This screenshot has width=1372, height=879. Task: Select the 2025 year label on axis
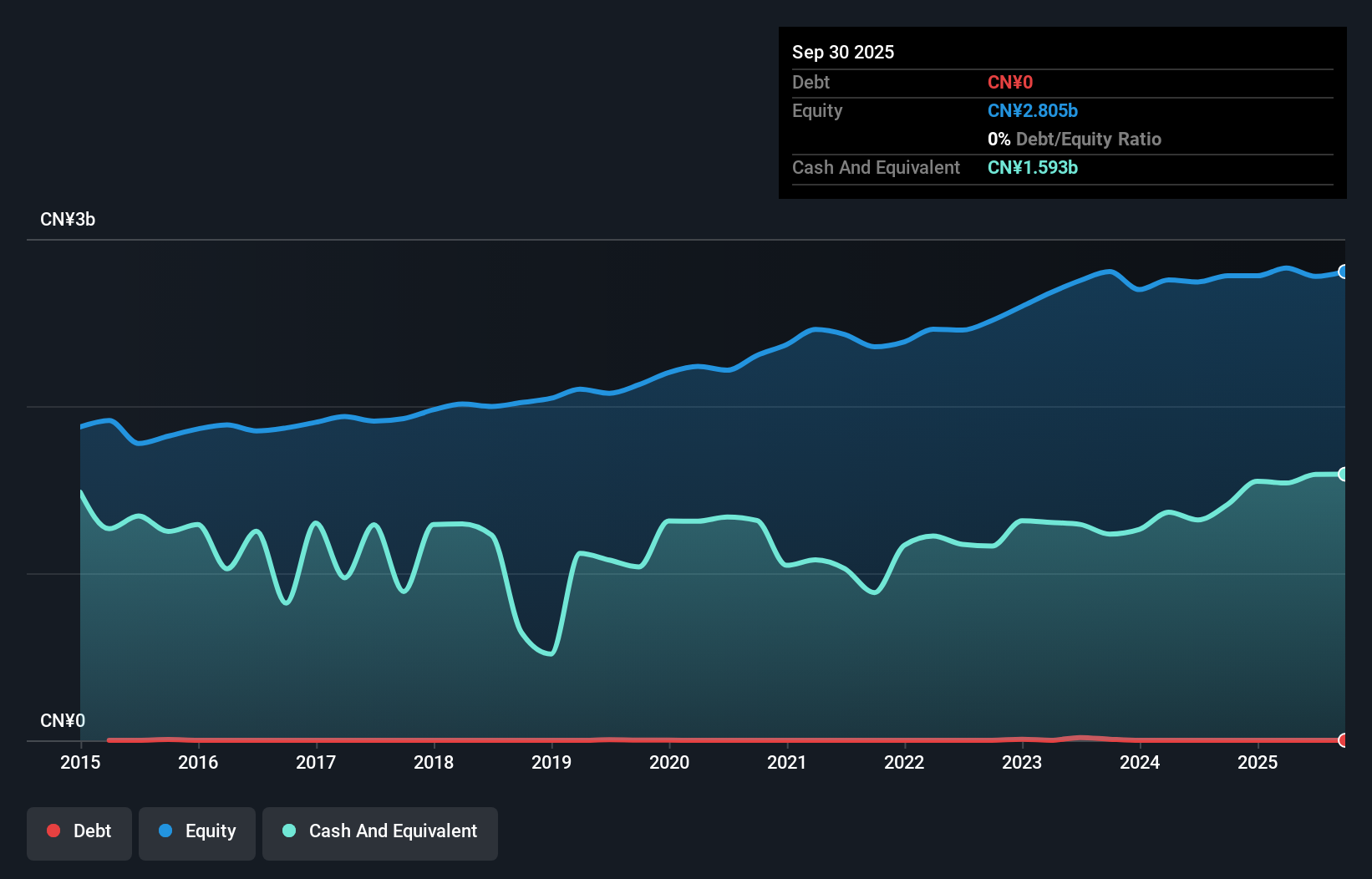[x=1258, y=762]
